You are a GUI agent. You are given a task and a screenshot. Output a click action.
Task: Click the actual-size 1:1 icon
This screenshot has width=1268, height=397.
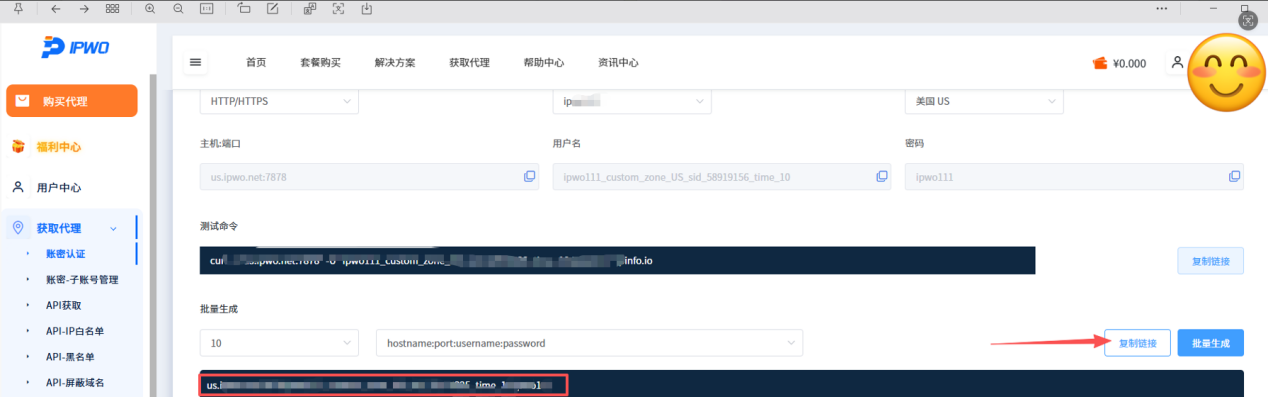coord(207,8)
